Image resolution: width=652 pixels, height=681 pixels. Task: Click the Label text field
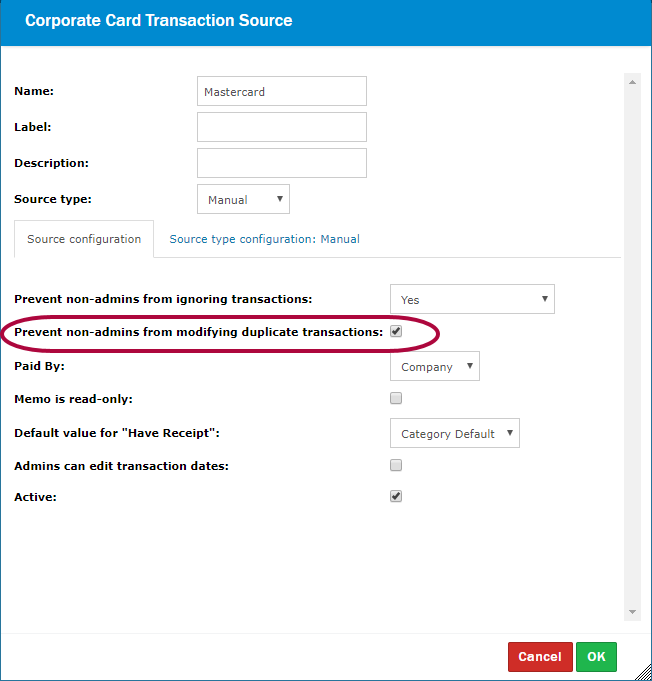(x=282, y=127)
